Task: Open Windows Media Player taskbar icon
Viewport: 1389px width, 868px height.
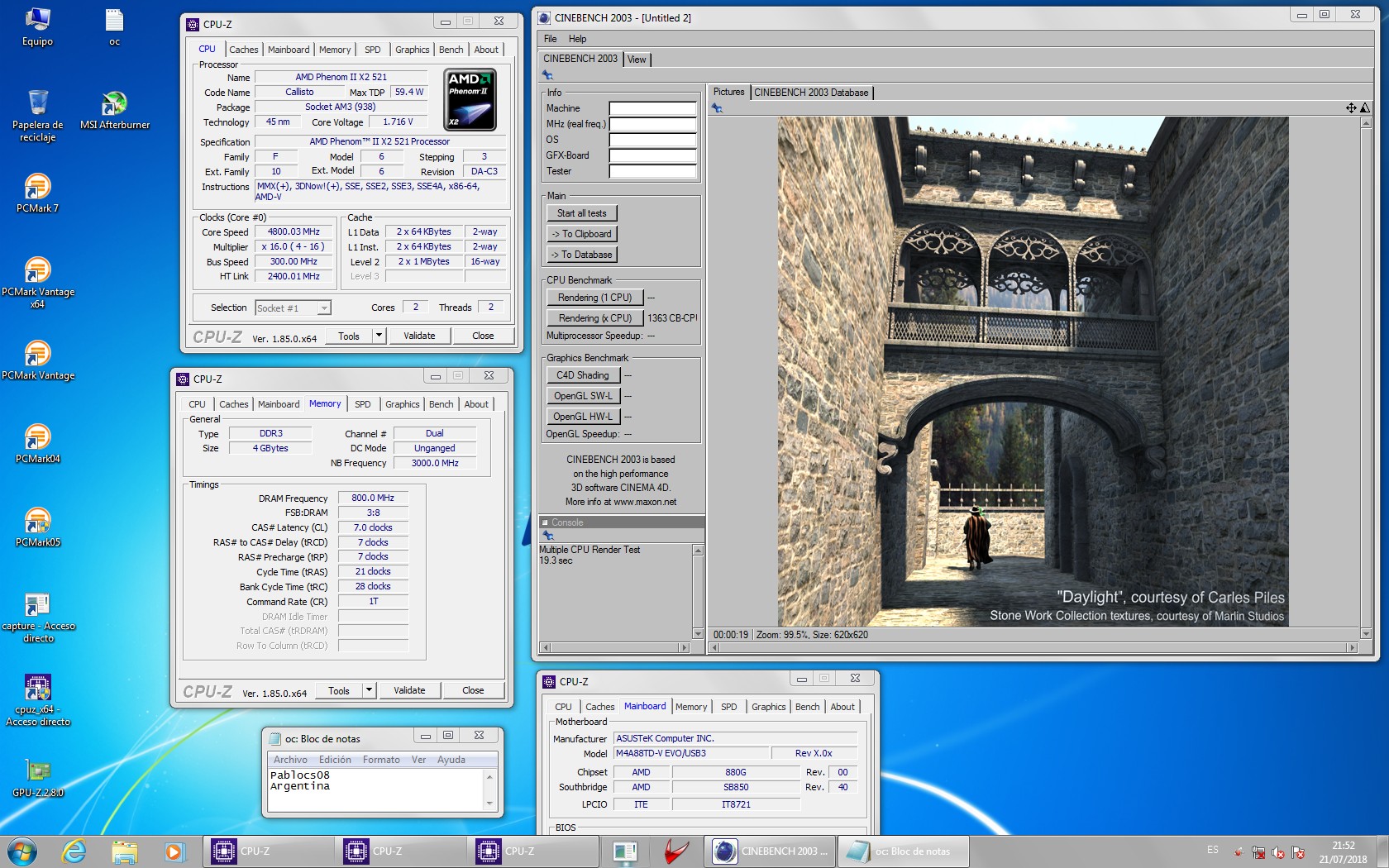Action: point(174,851)
